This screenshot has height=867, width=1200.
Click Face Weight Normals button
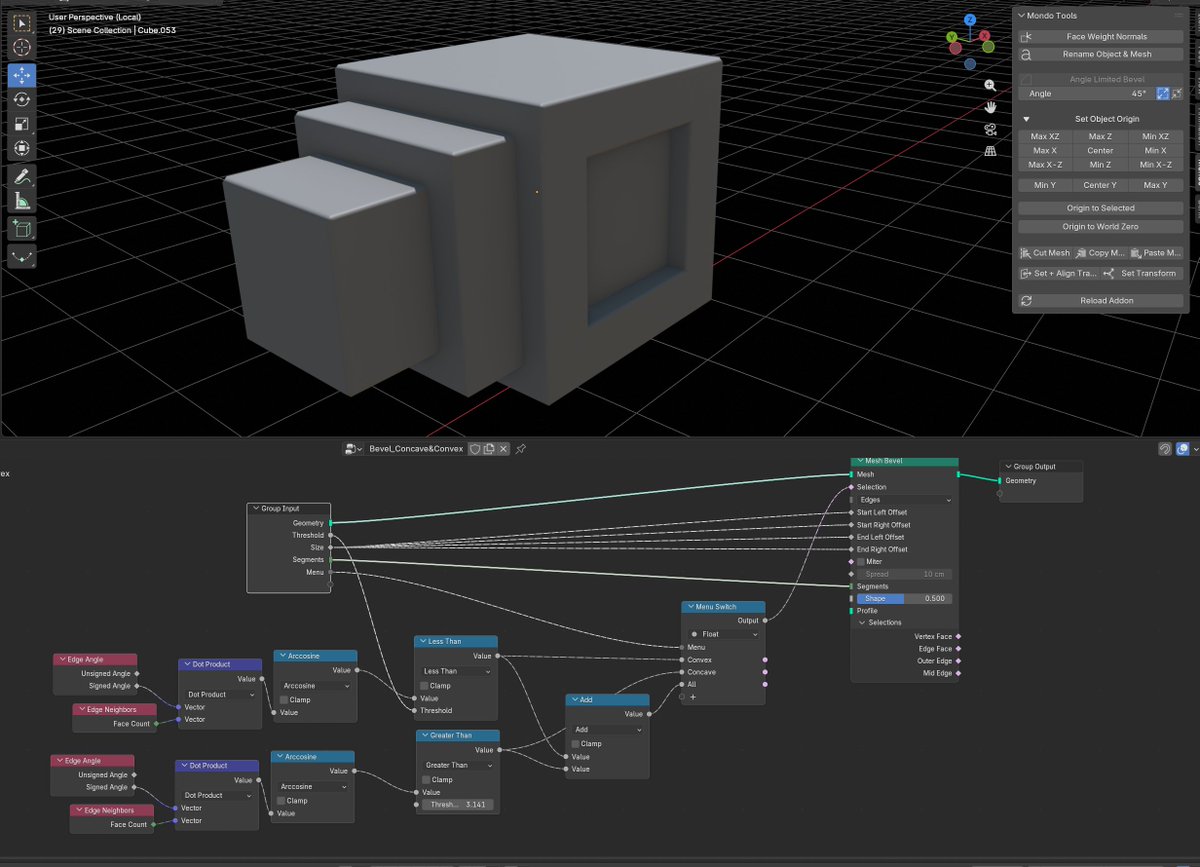[1100, 36]
